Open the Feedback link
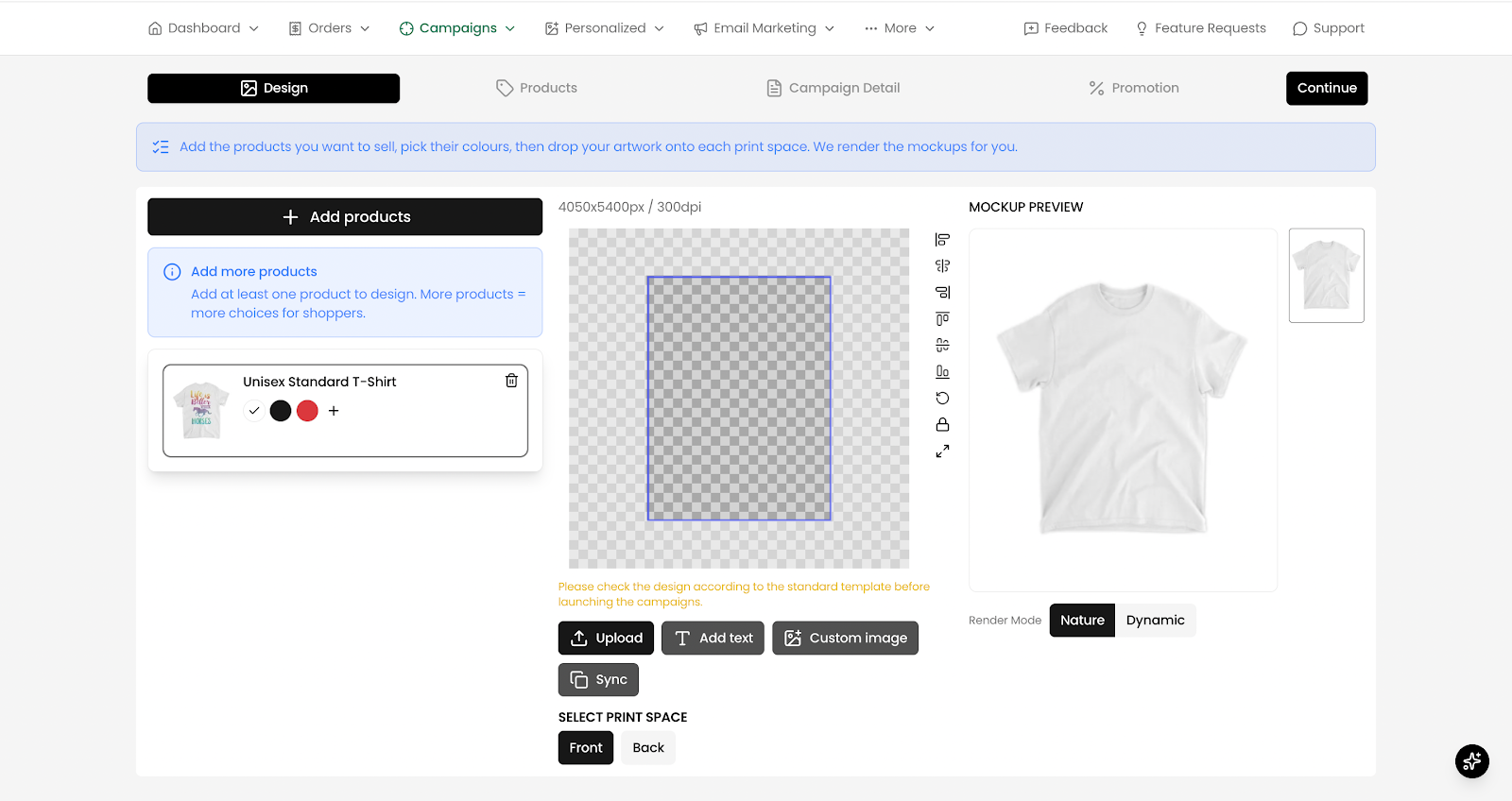This screenshot has height=801, width=1512. 1066,28
